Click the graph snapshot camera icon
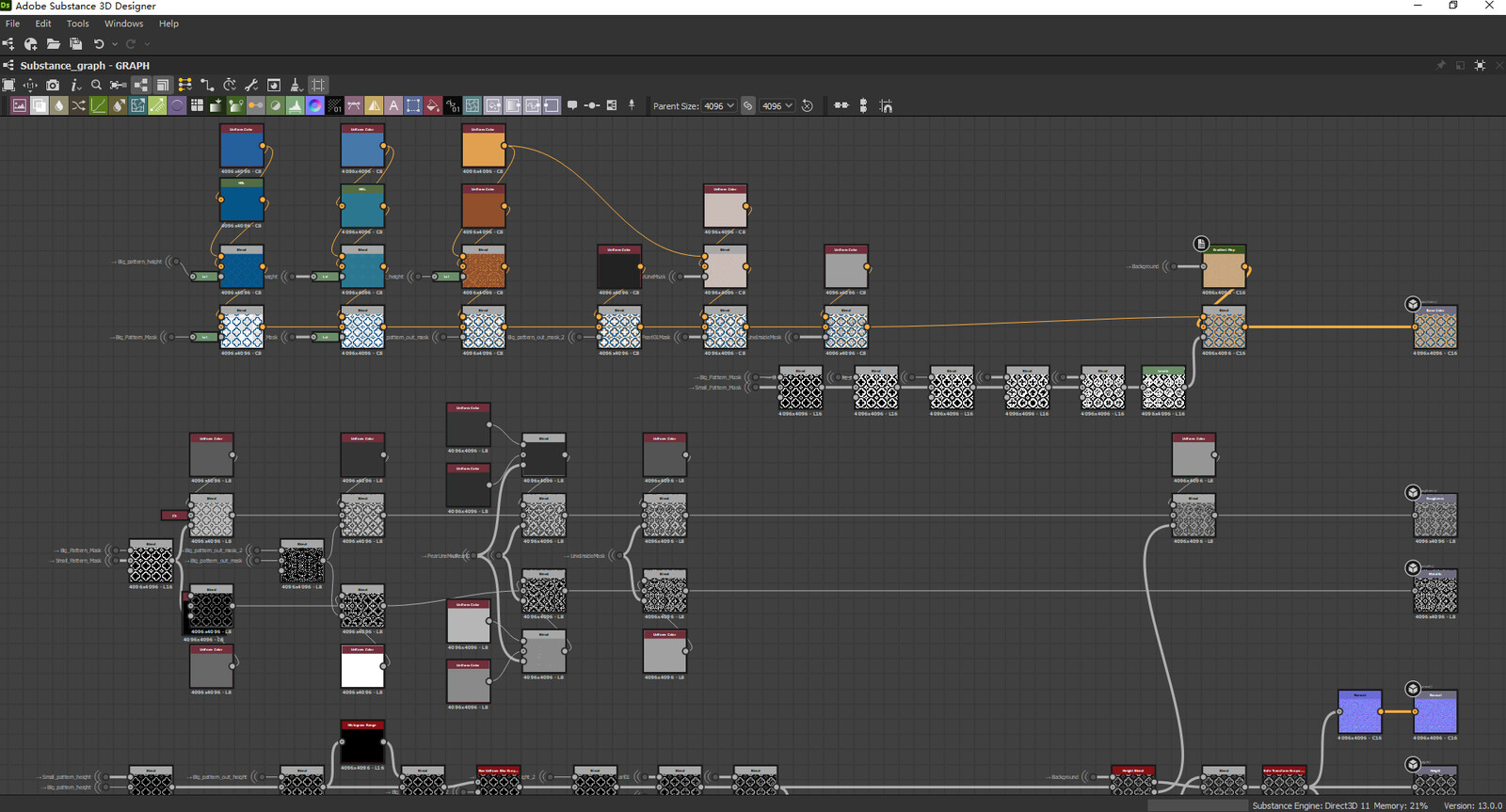 point(53,85)
